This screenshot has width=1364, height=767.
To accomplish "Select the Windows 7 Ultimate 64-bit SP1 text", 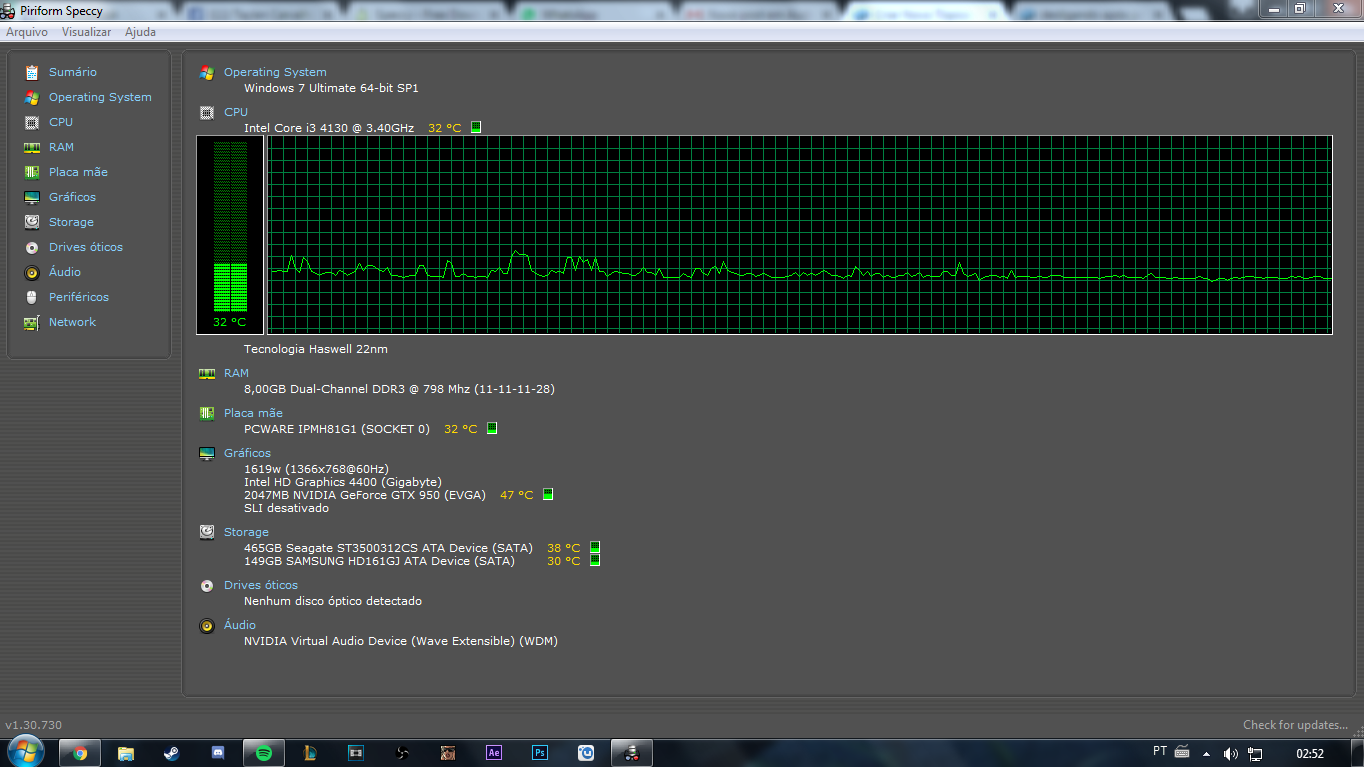I will 331,88.
